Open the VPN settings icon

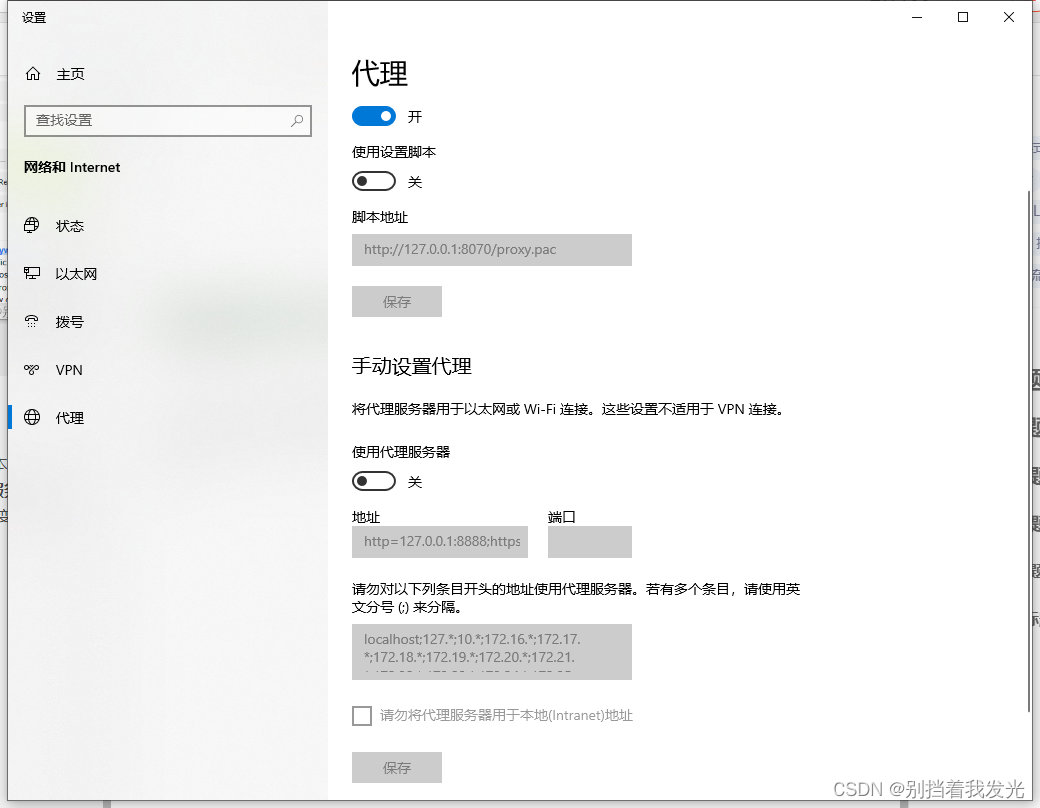point(34,369)
